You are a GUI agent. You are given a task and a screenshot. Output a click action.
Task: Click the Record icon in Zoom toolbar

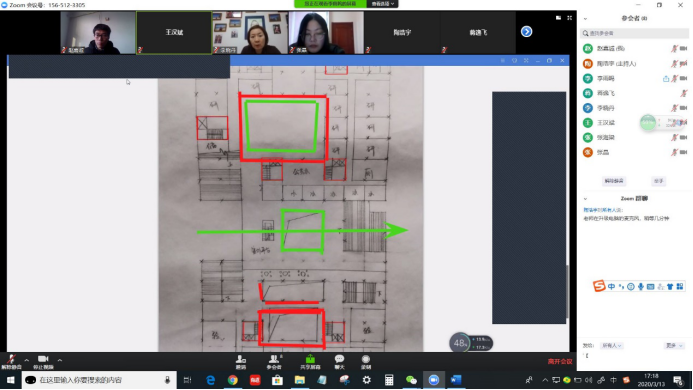366,362
